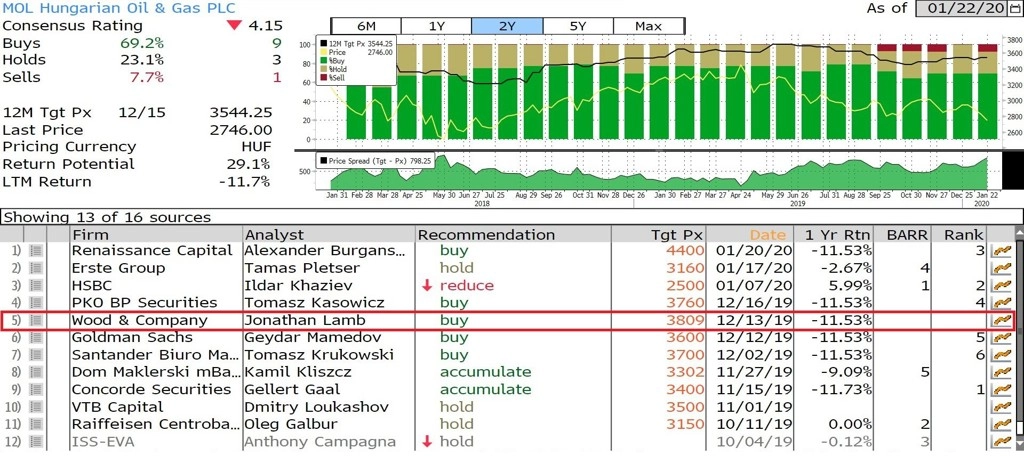Open the chart icon in the Renaissance Capital row
Screen dimensions: 1024x456
1000,251
